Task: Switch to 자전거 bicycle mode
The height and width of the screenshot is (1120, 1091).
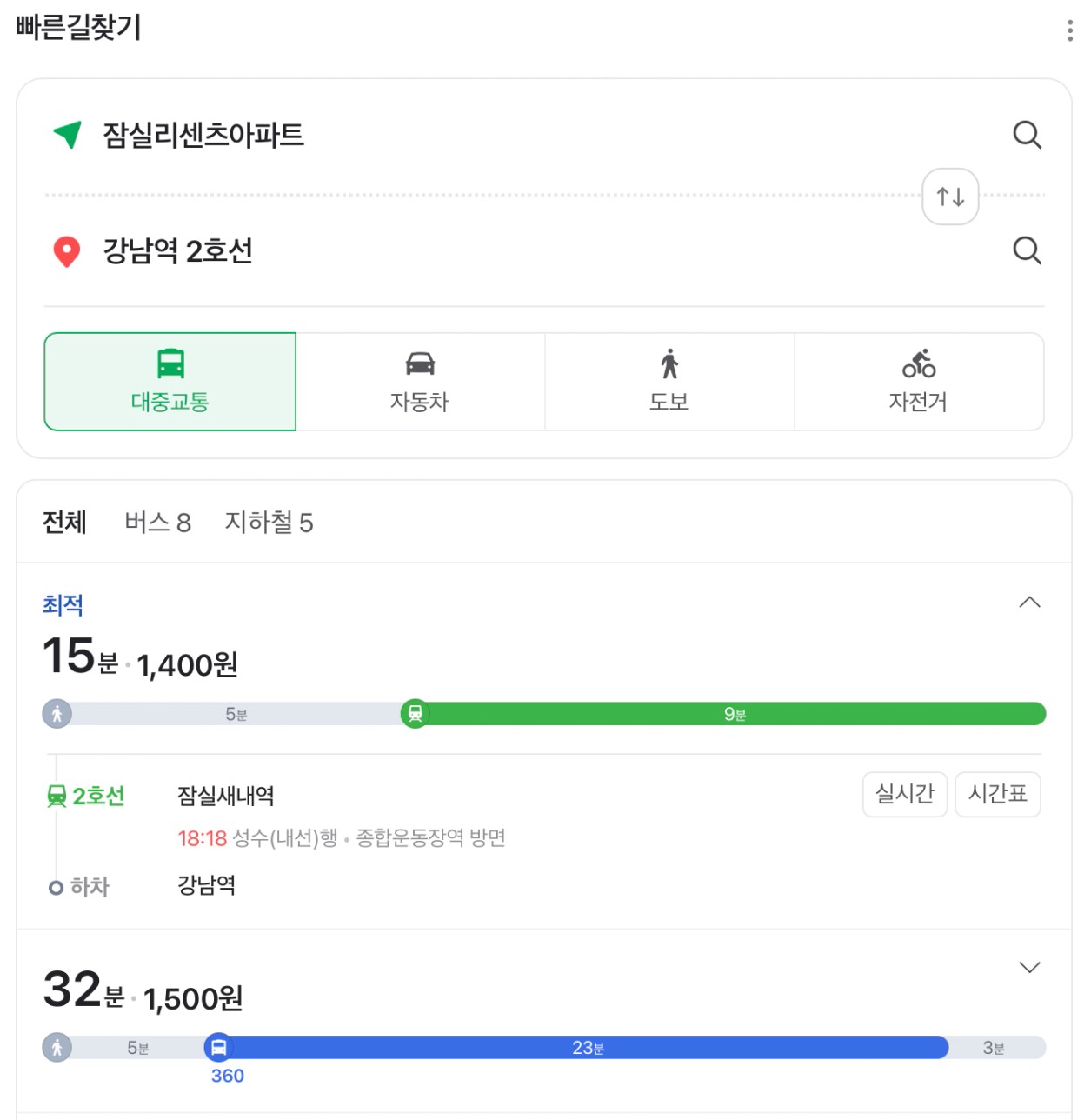Action: pos(919,382)
